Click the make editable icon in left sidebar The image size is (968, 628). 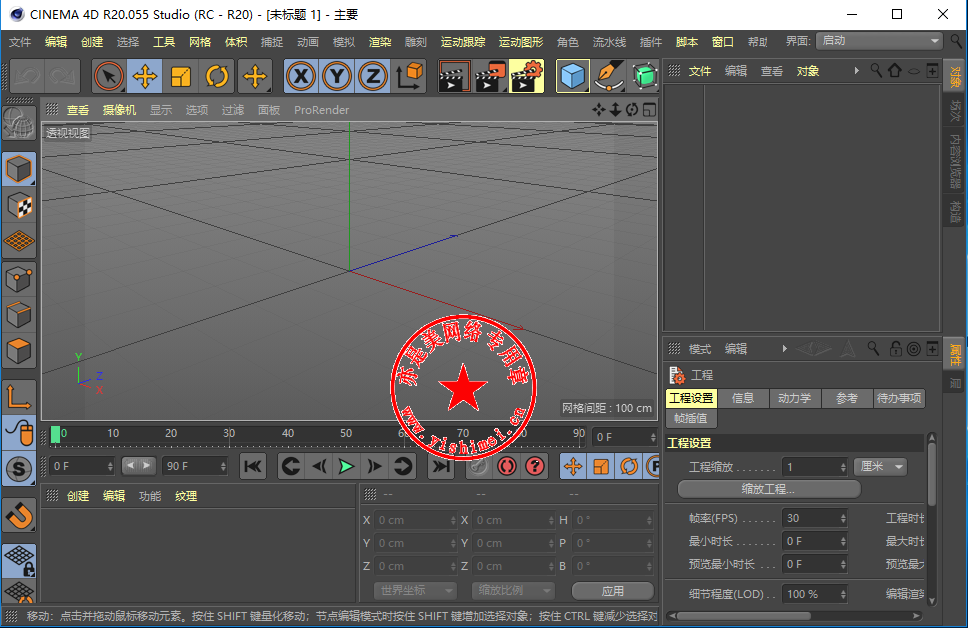[19, 123]
